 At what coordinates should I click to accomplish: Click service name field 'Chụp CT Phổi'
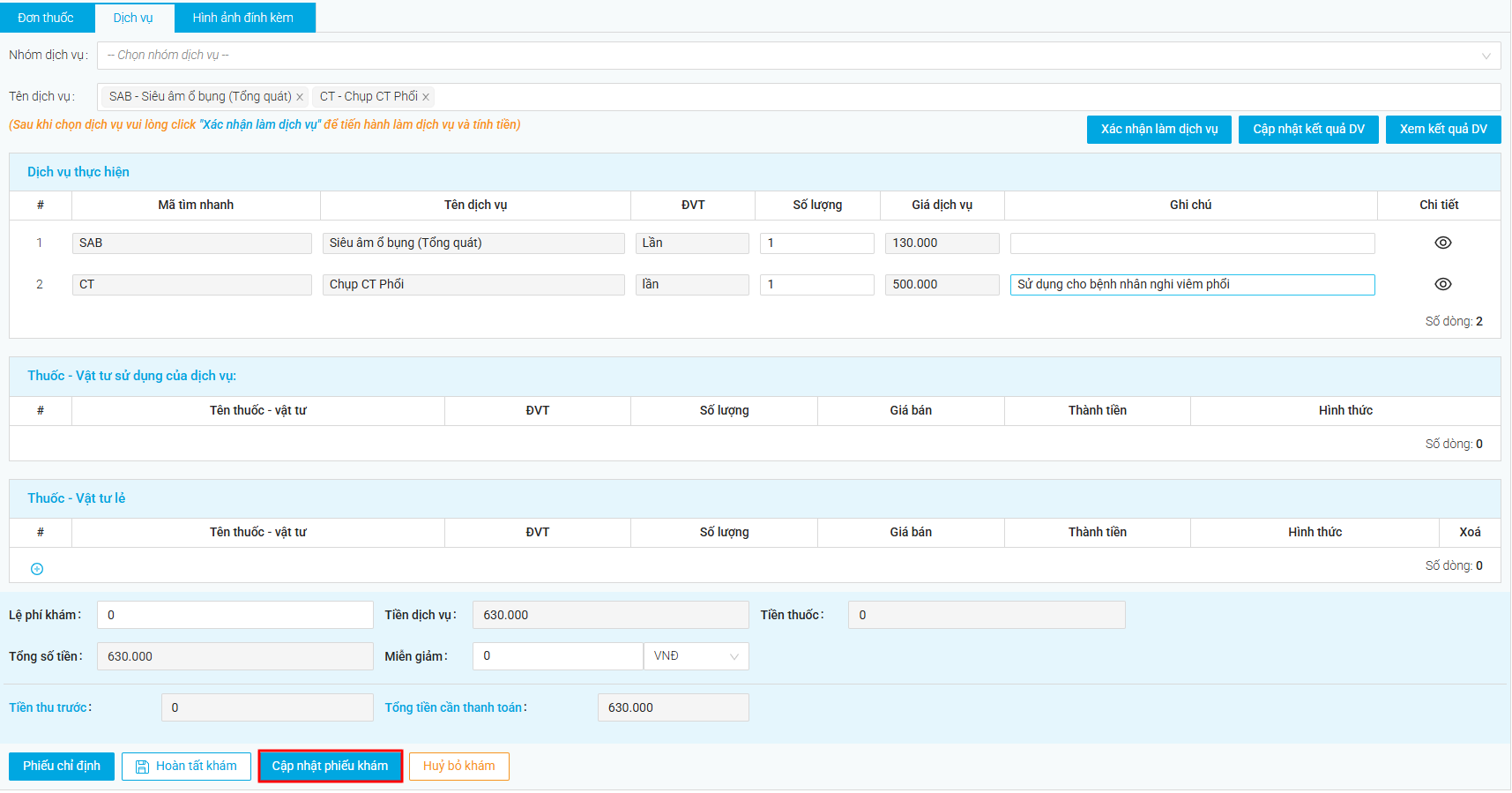(x=473, y=285)
